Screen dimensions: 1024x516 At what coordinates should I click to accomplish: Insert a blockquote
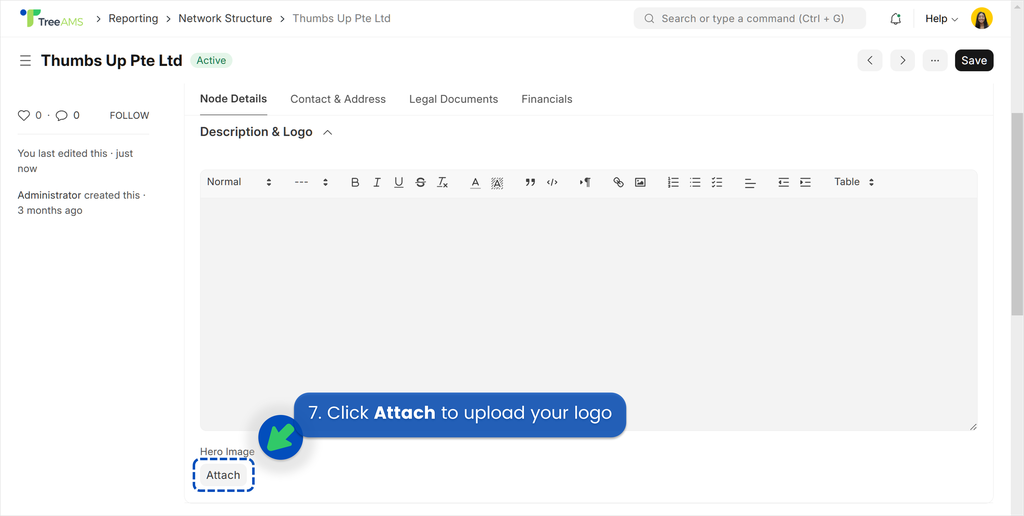click(x=530, y=182)
